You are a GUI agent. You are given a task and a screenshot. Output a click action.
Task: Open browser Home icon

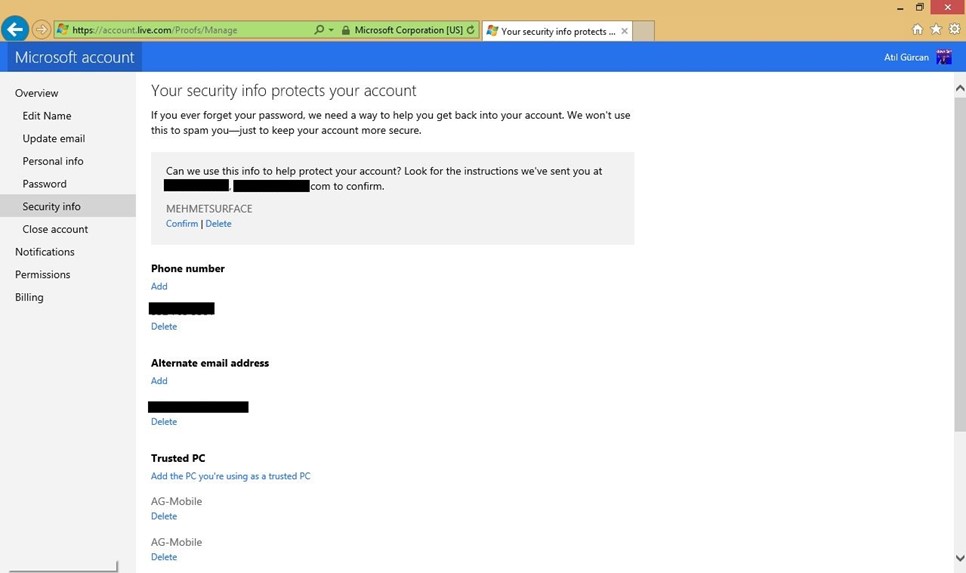(917, 29)
